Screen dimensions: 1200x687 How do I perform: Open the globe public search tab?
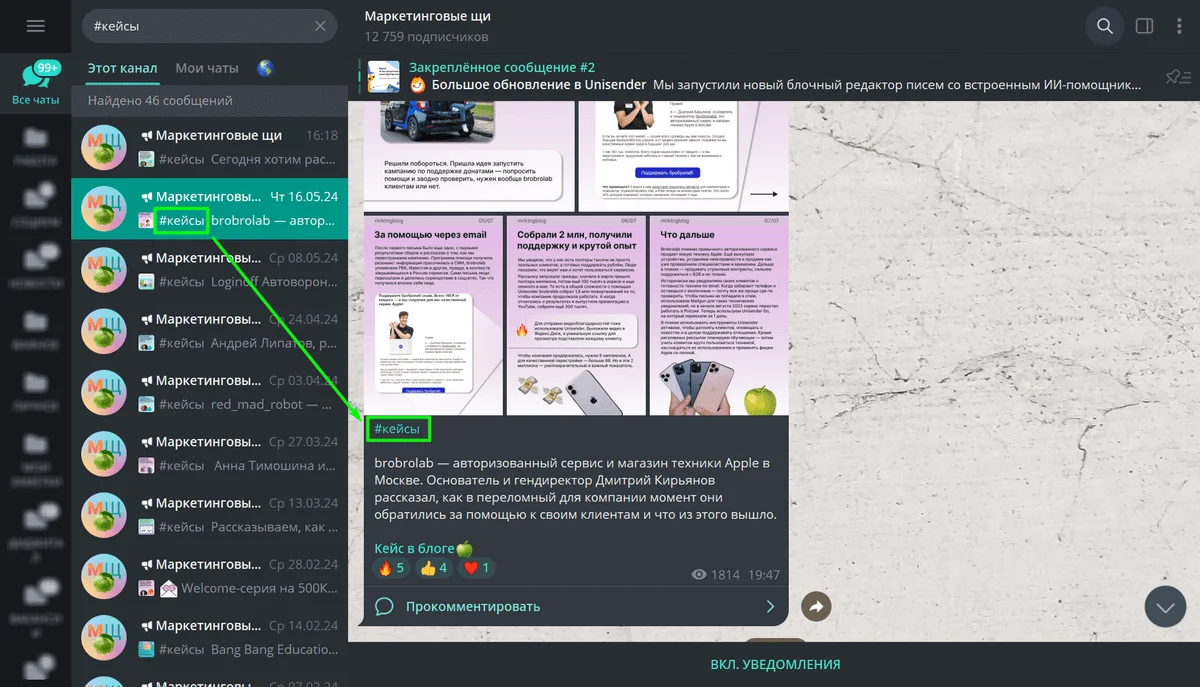[265, 68]
